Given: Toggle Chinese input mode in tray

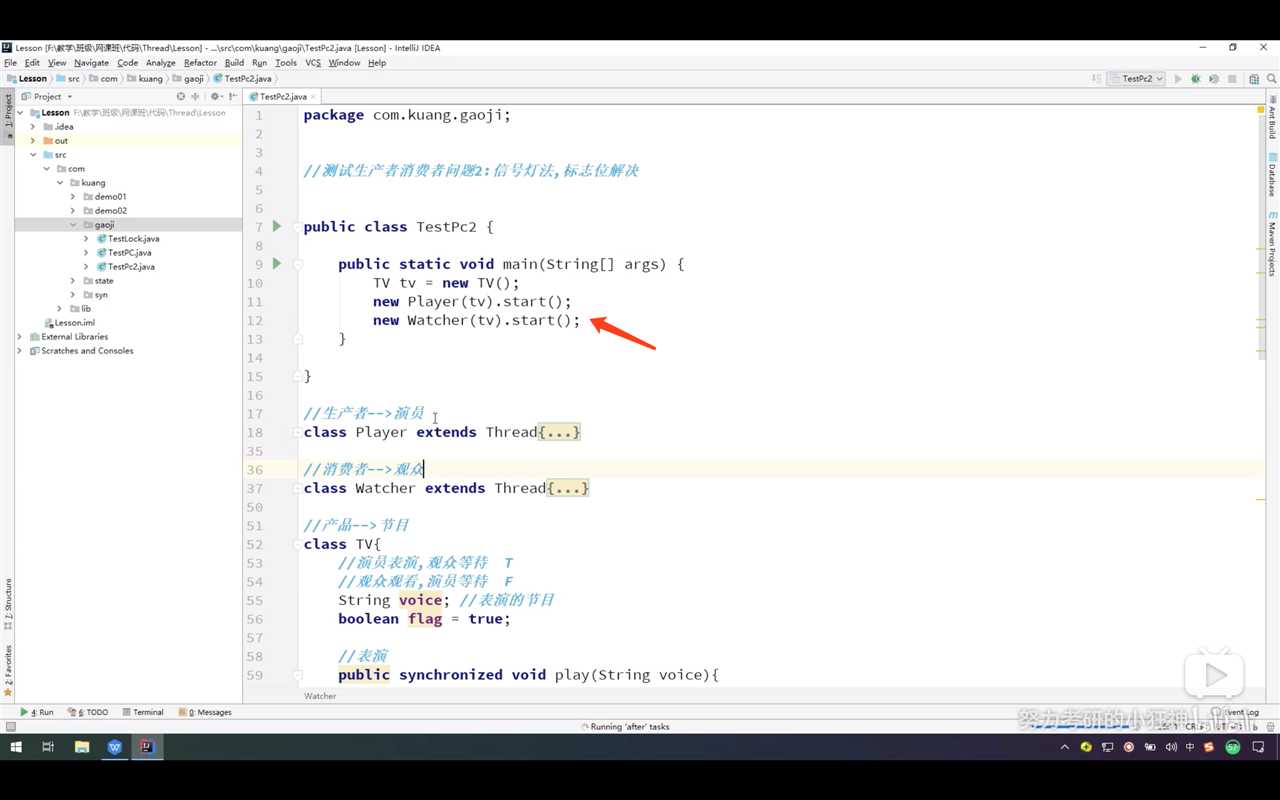Looking at the screenshot, I should point(1190,747).
